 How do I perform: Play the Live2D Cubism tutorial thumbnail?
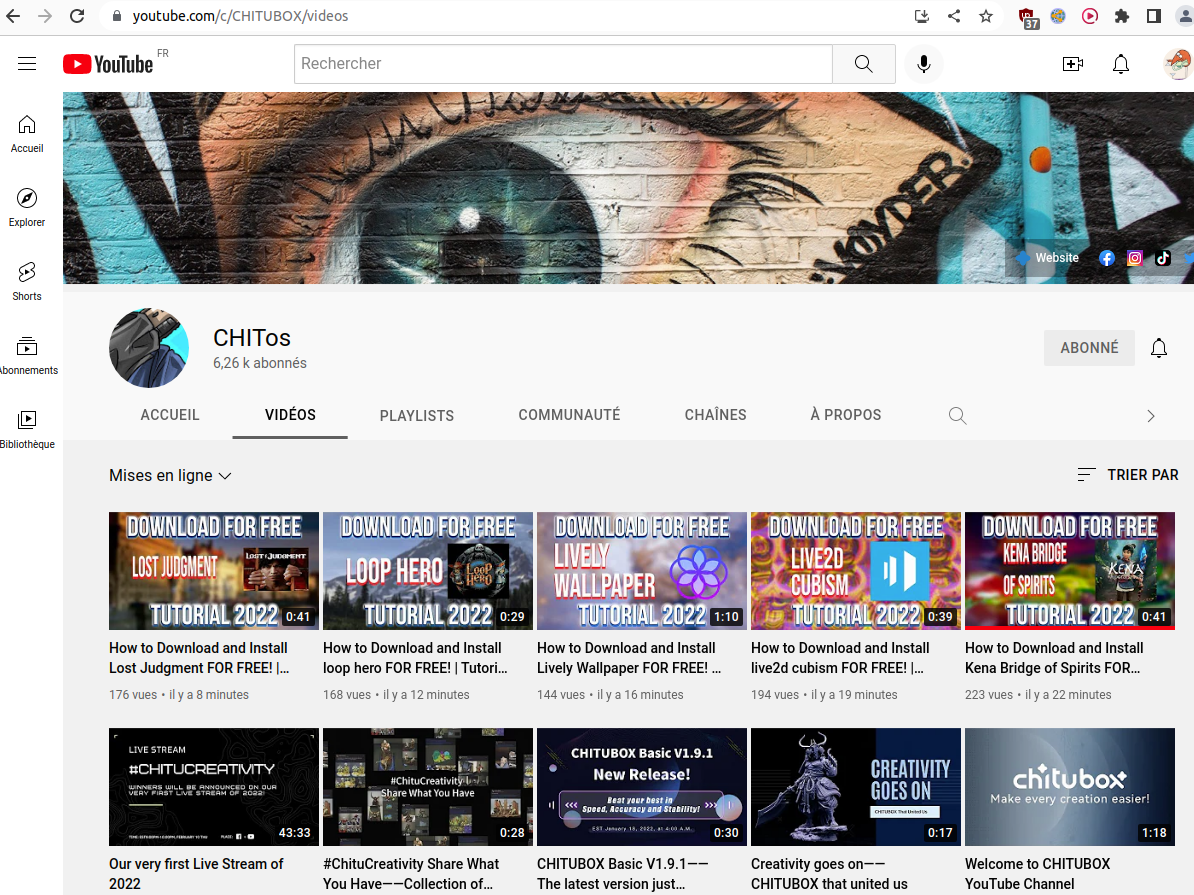(856, 571)
